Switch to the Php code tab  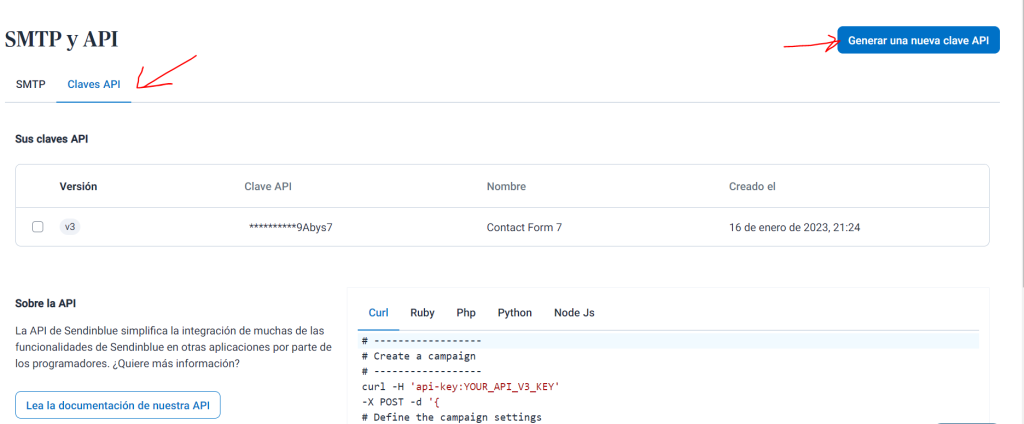[x=466, y=312]
